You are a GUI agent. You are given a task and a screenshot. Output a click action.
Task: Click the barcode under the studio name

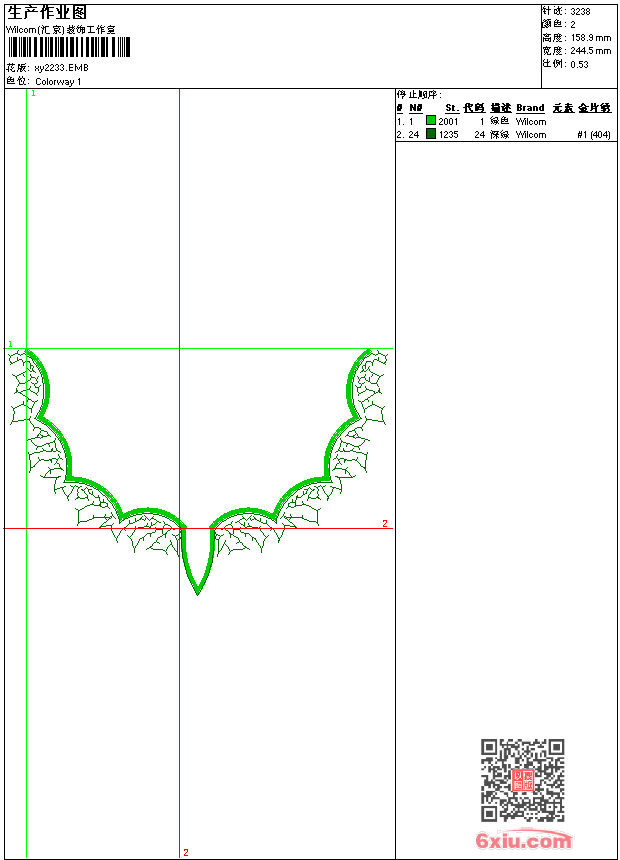pyautogui.click(x=69, y=47)
